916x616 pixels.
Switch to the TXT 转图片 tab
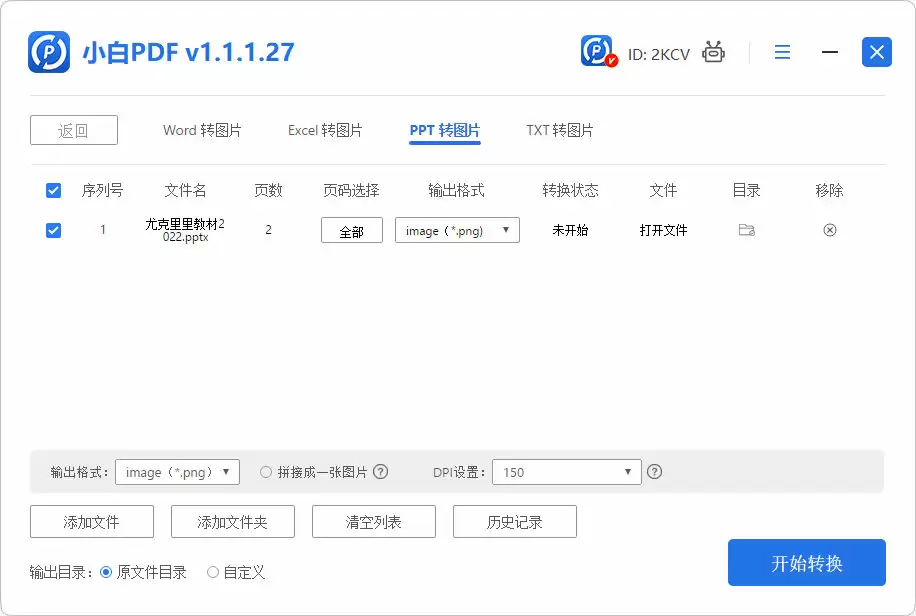tap(558, 130)
